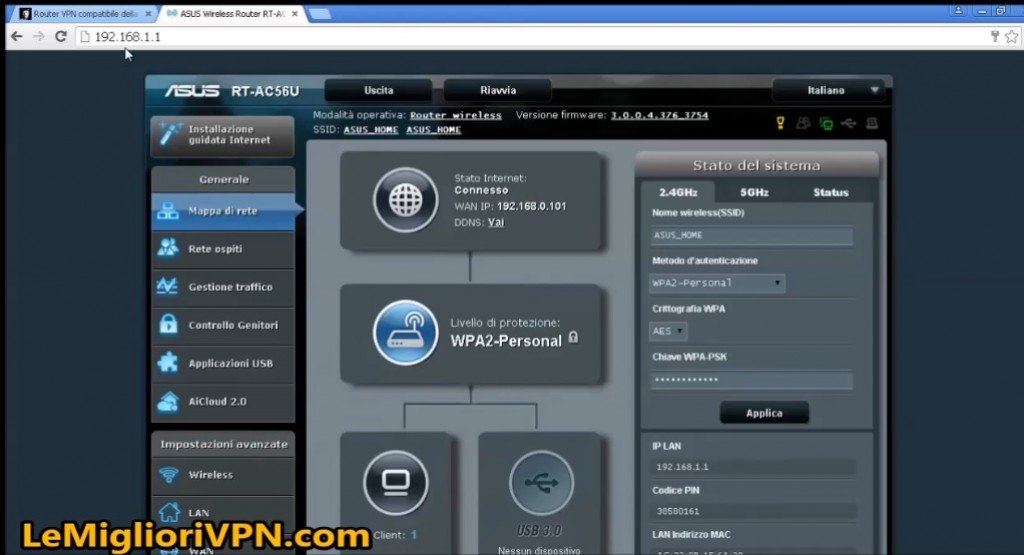Screen dimensions: 1024x555
Task: Click the Internet globe icon
Action: pos(406,200)
